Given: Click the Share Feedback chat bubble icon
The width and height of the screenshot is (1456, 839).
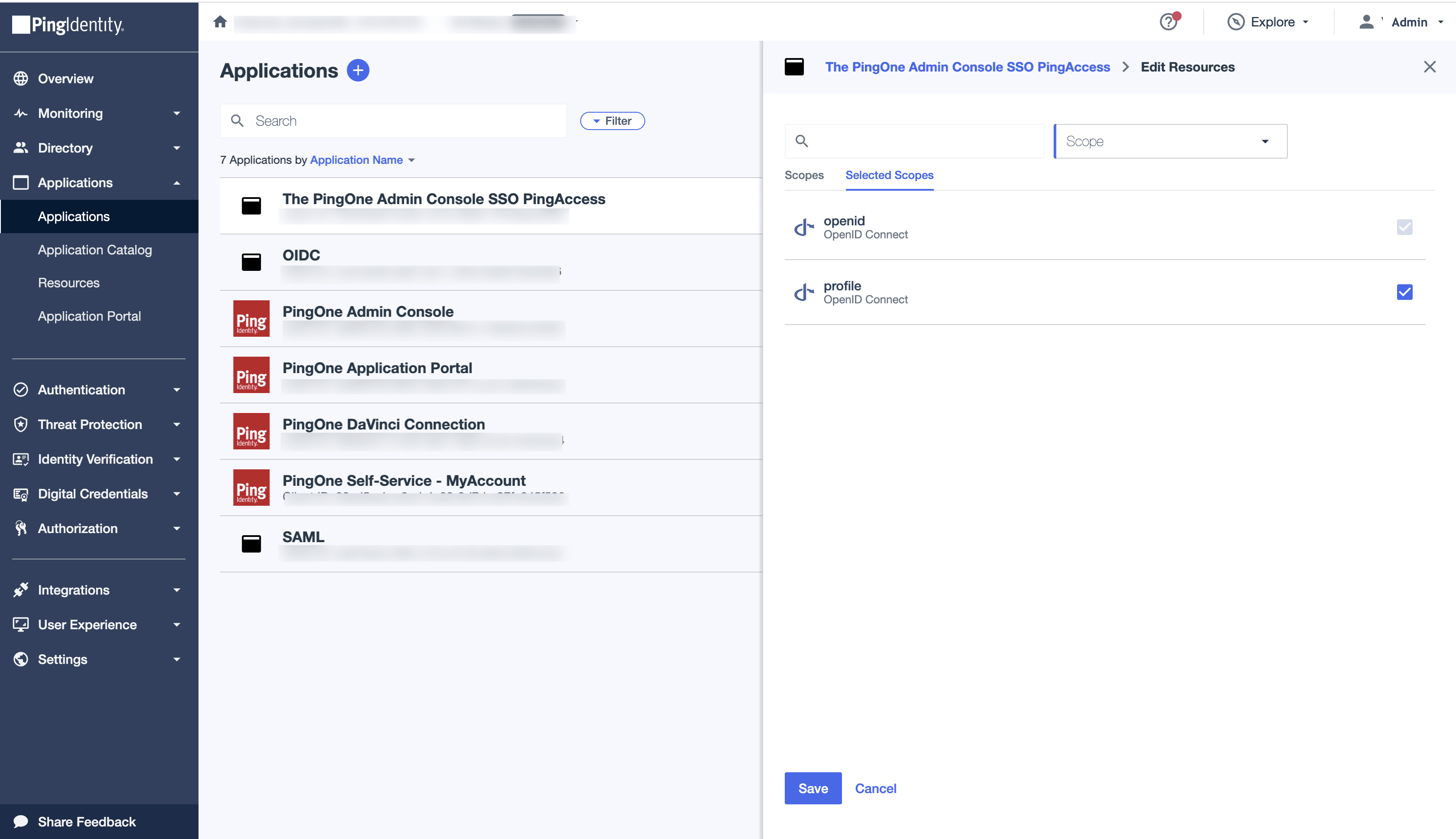Looking at the screenshot, I should click(21, 821).
